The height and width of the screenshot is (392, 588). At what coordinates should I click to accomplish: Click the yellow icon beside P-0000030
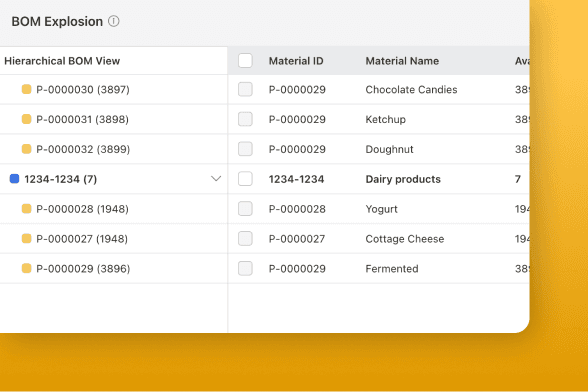27,89
